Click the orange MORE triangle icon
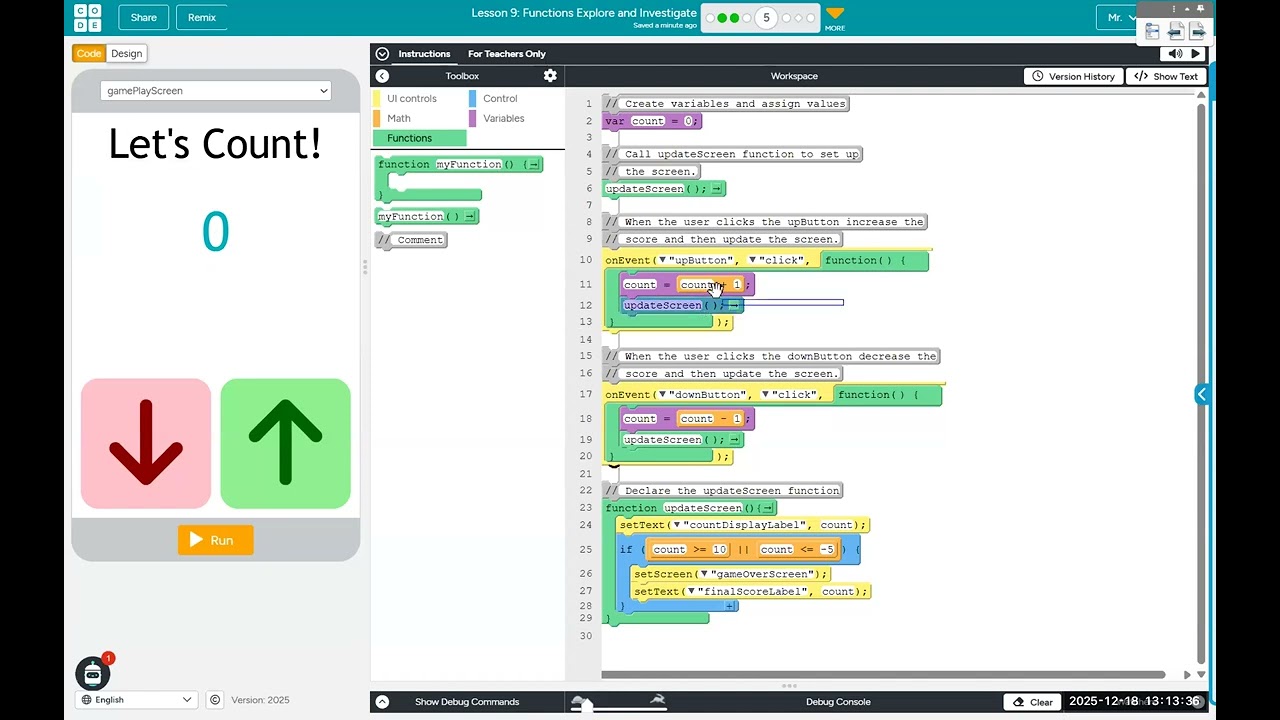This screenshot has width=1280, height=720. pos(835,14)
